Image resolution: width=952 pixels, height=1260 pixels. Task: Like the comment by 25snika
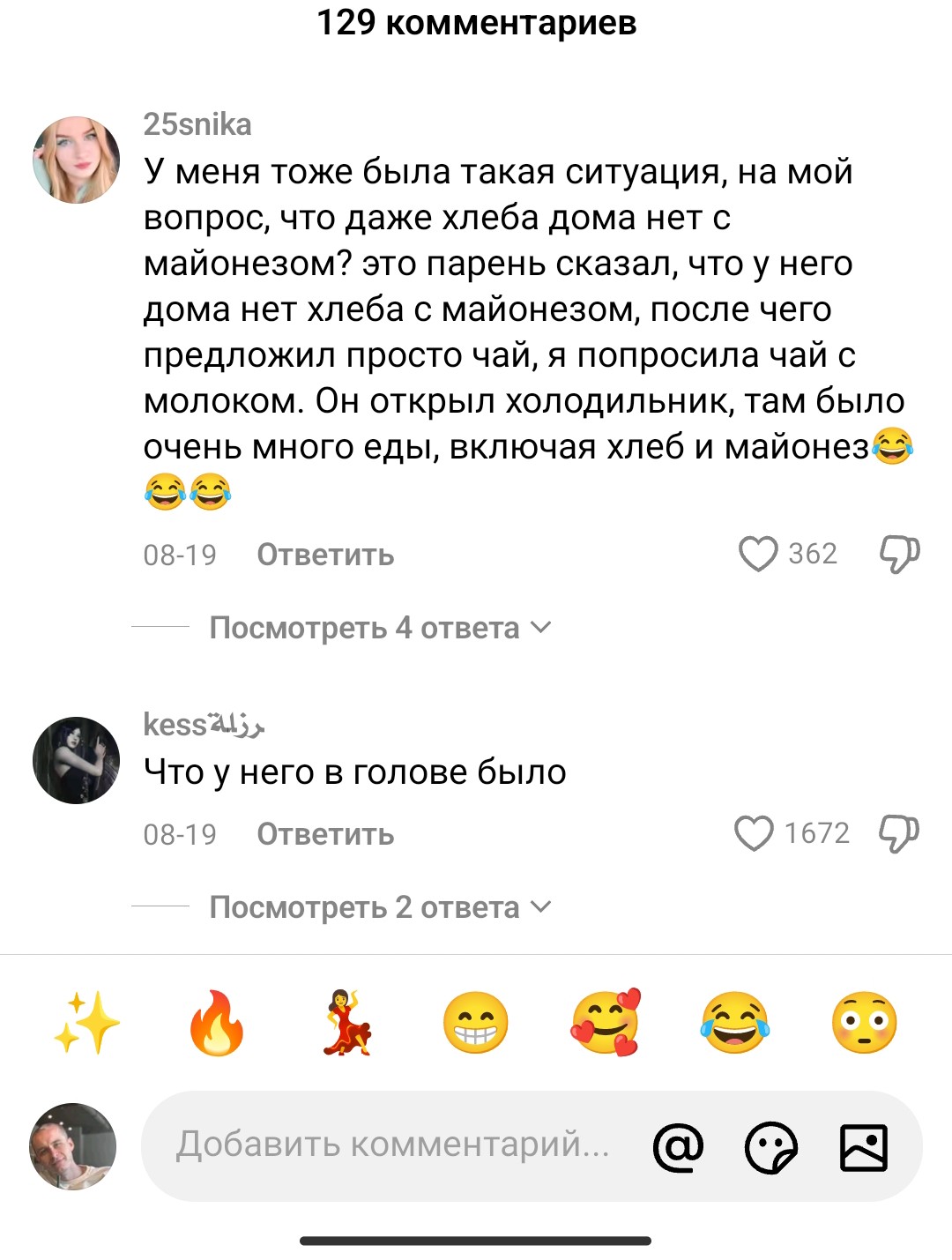[x=757, y=554]
